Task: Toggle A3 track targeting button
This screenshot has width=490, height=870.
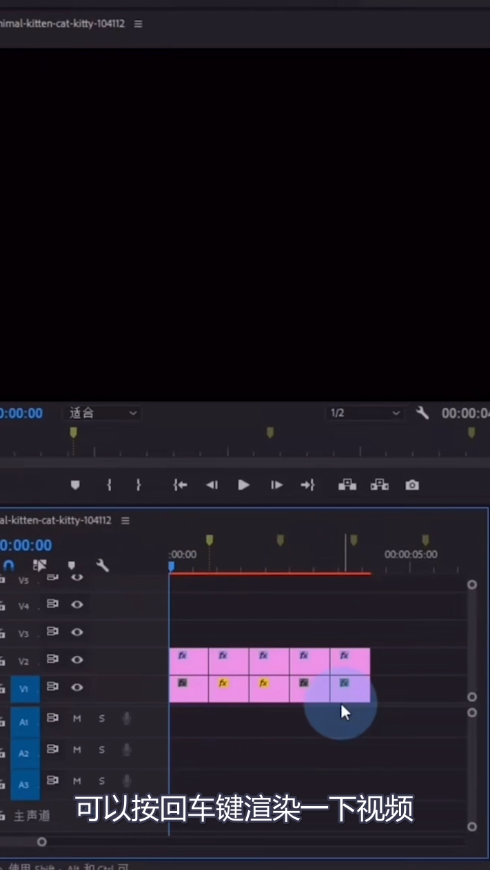Action: (25, 785)
